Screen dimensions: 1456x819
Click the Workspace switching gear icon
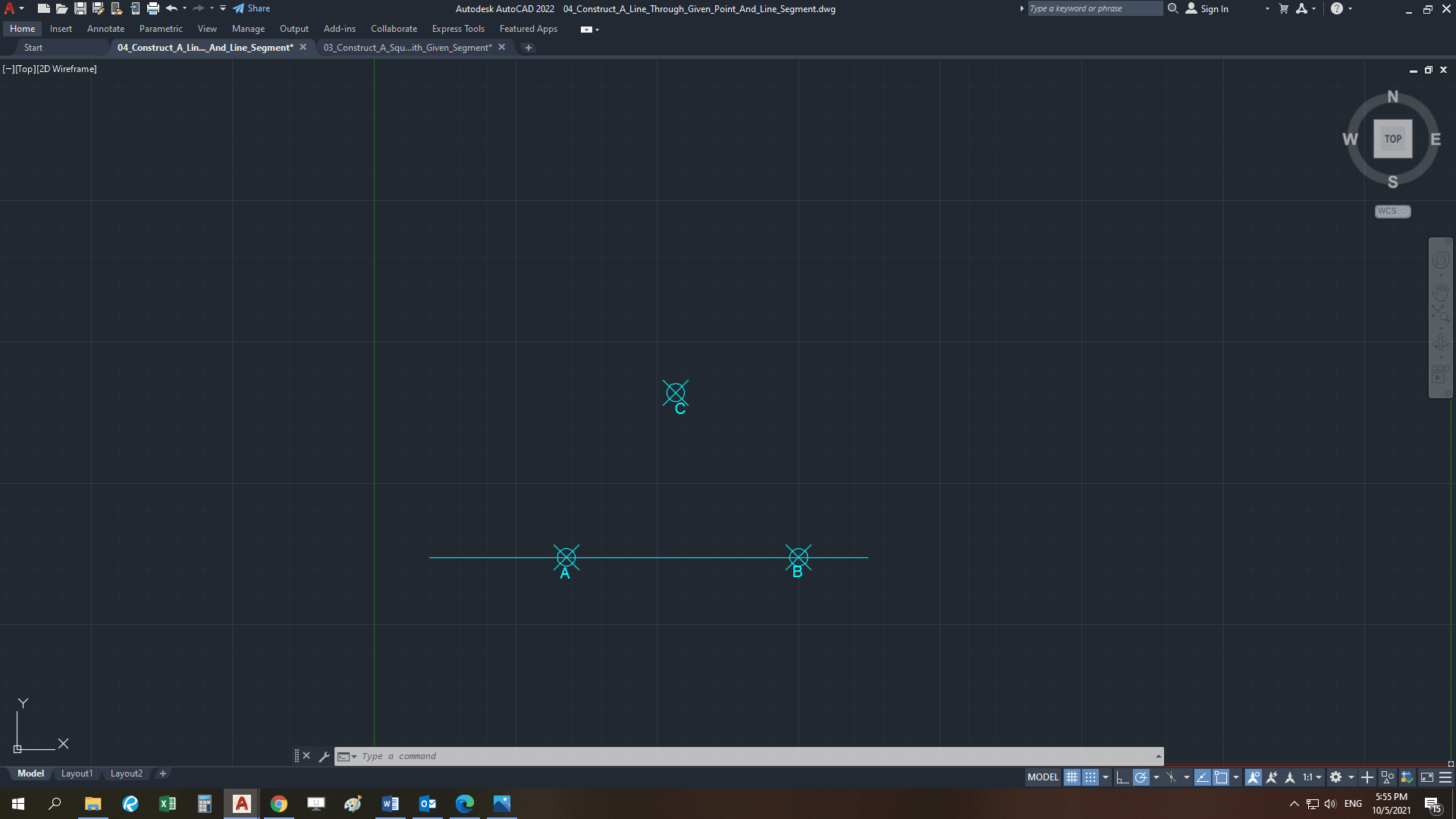1336,777
